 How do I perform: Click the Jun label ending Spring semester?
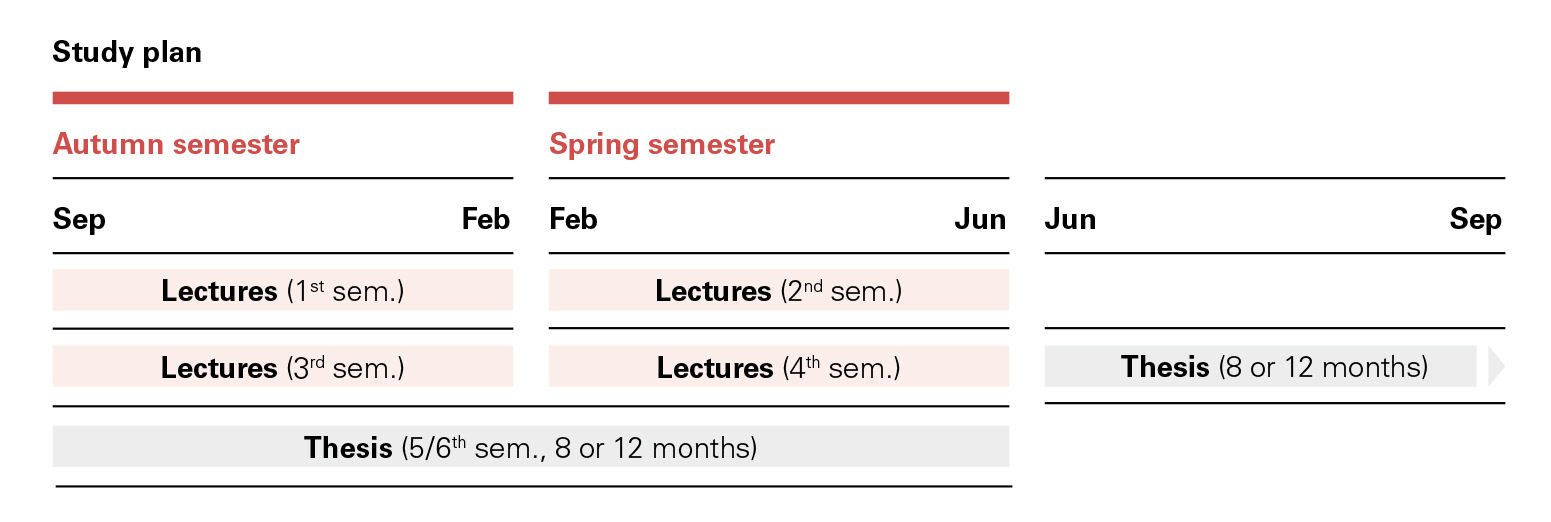[980, 219]
